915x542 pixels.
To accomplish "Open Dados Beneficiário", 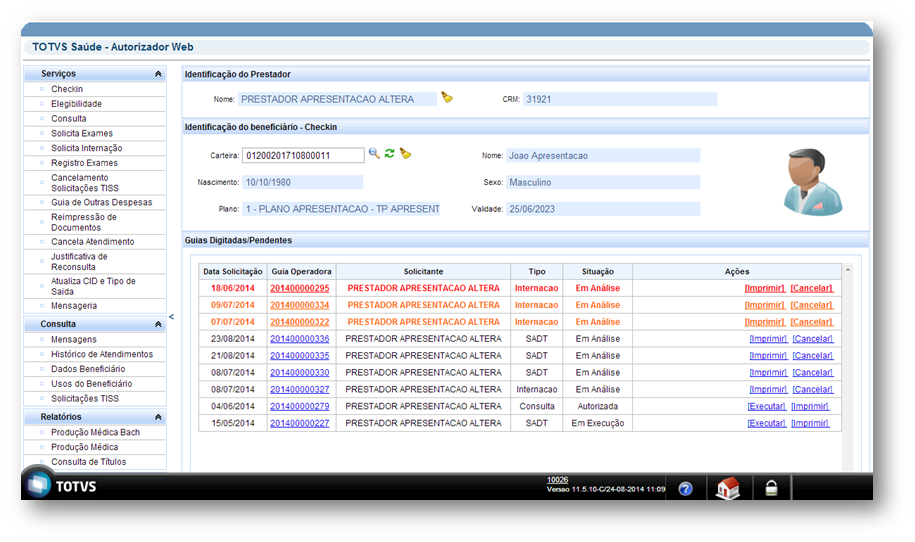I will point(88,369).
